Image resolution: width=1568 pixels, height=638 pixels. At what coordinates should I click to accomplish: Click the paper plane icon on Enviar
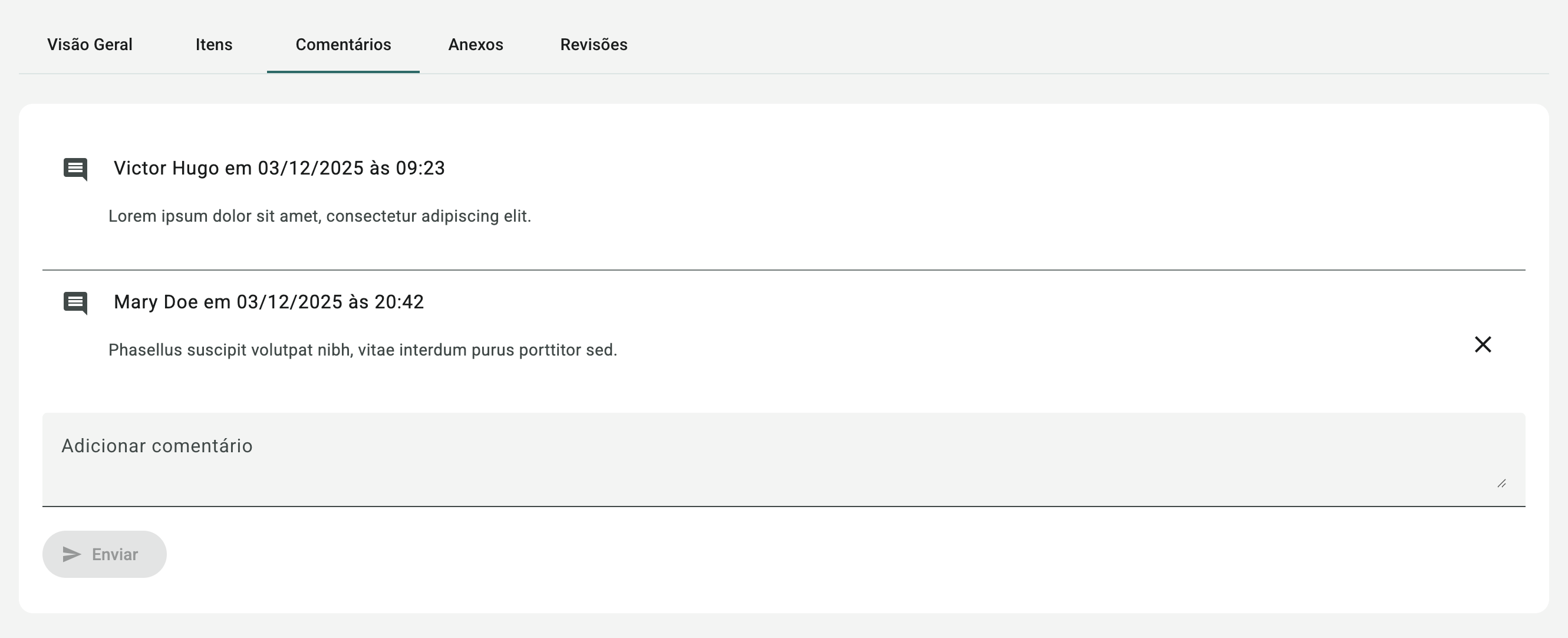click(72, 554)
